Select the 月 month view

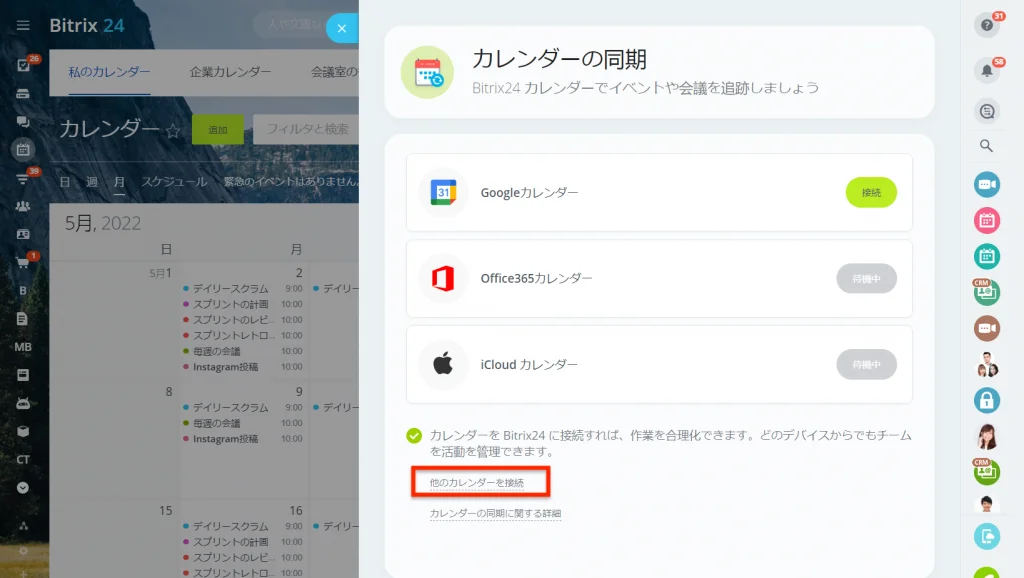click(119, 182)
